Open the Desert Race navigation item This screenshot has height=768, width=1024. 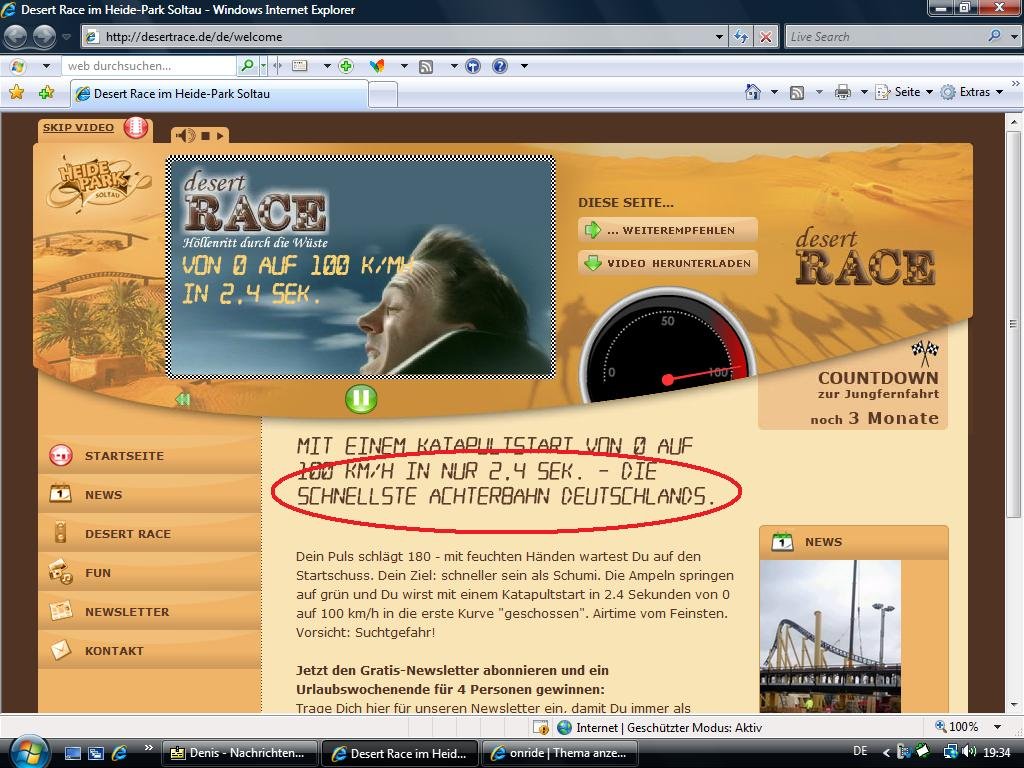click(x=150, y=534)
